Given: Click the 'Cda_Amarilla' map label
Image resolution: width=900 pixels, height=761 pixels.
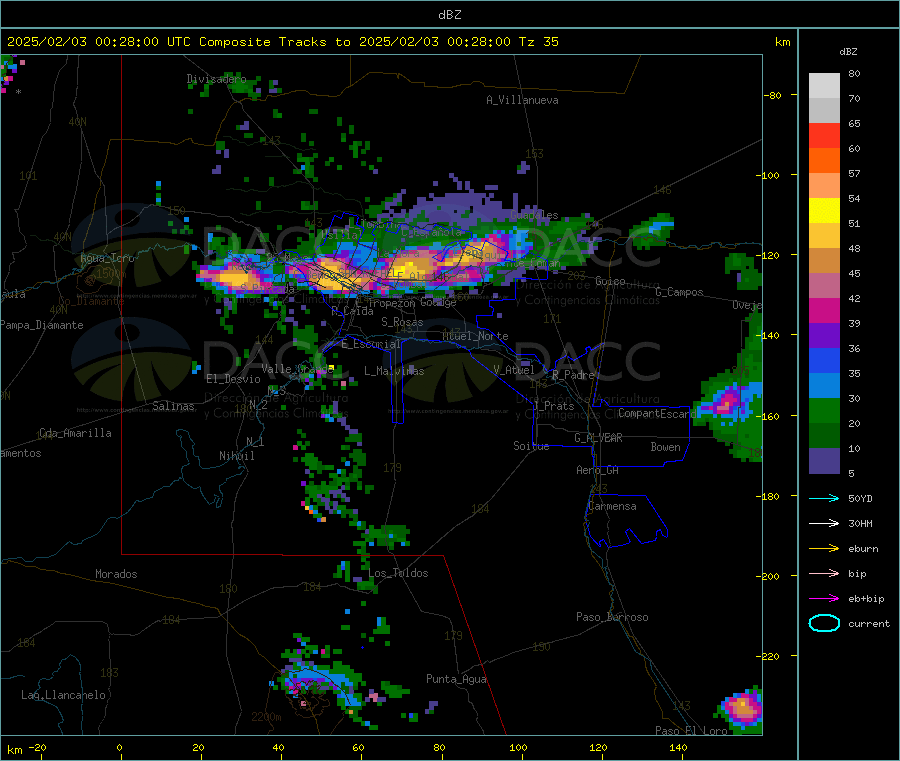Looking at the screenshot, I should click(x=75, y=433).
